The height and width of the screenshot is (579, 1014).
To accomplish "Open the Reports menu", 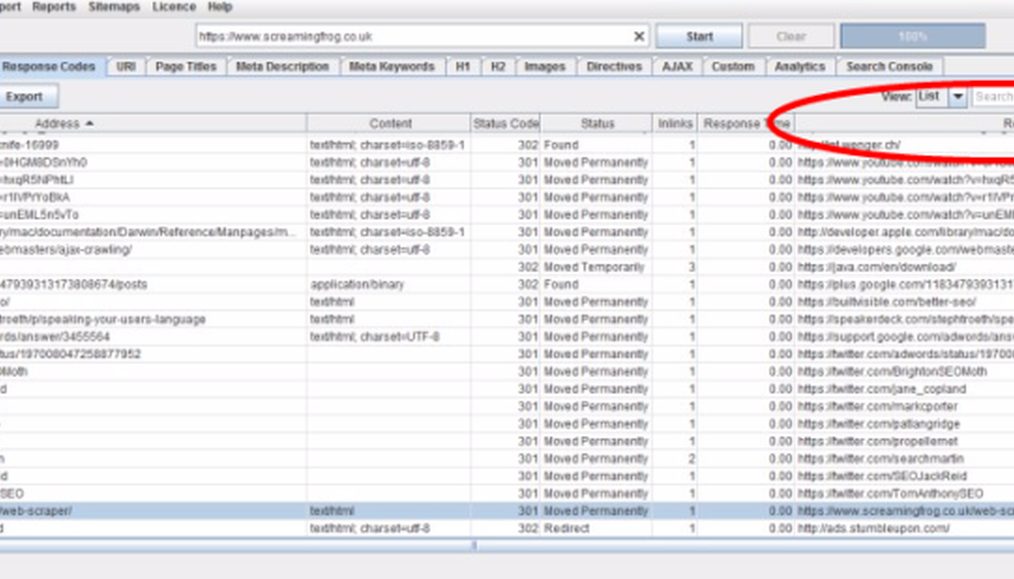I will pos(54,7).
